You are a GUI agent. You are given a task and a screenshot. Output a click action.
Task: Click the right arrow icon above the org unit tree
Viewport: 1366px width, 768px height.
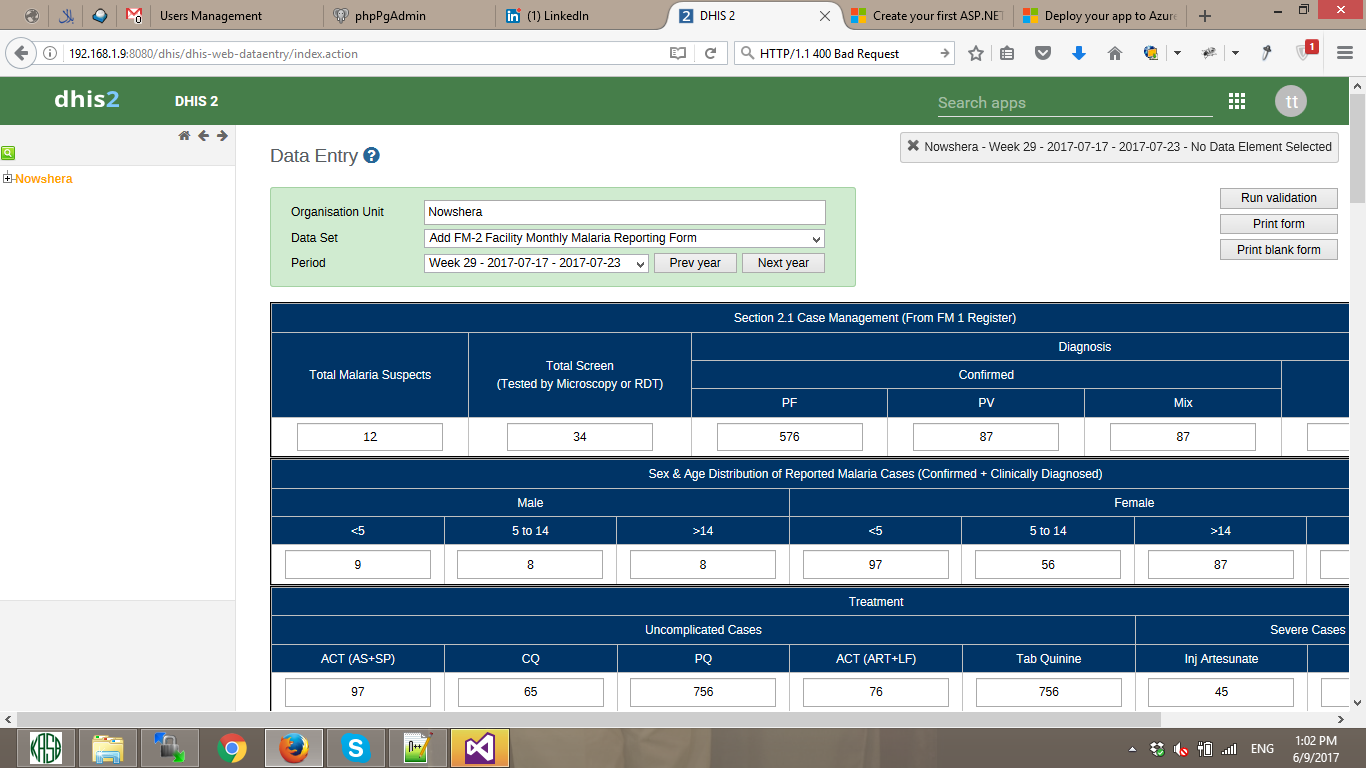coord(222,135)
